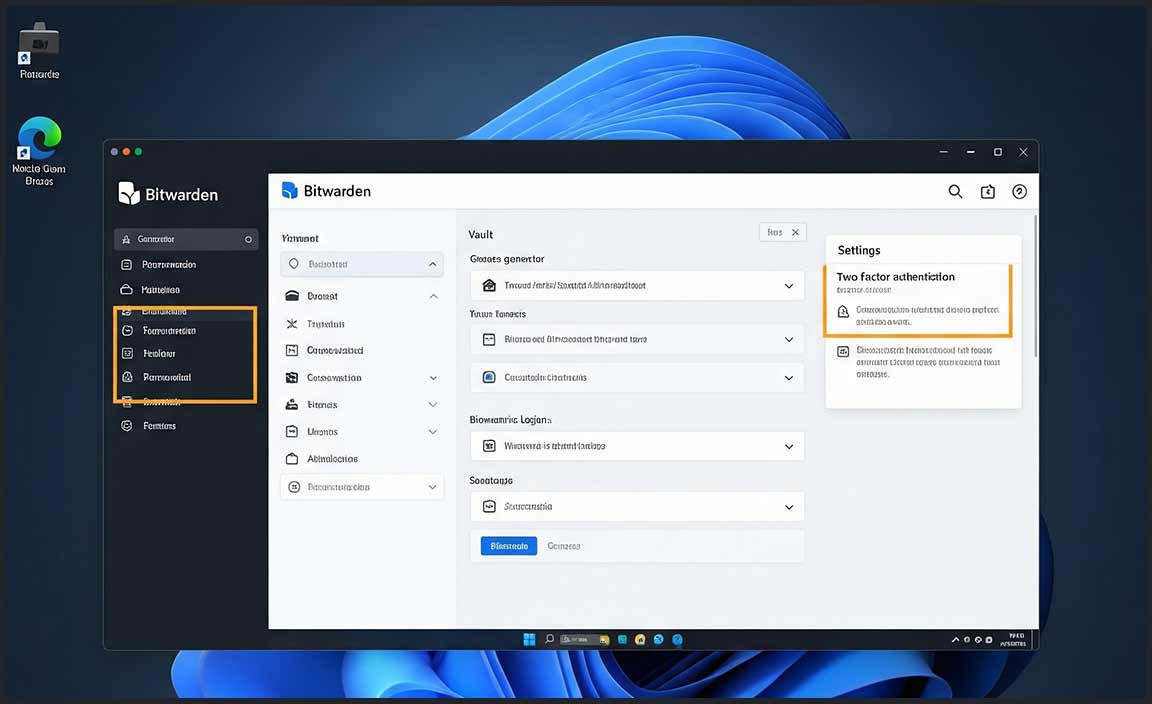Open the help question-mark icon in header
This screenshot has width=1152, height=704.
pyautogui.click(x=1019, y=192)
